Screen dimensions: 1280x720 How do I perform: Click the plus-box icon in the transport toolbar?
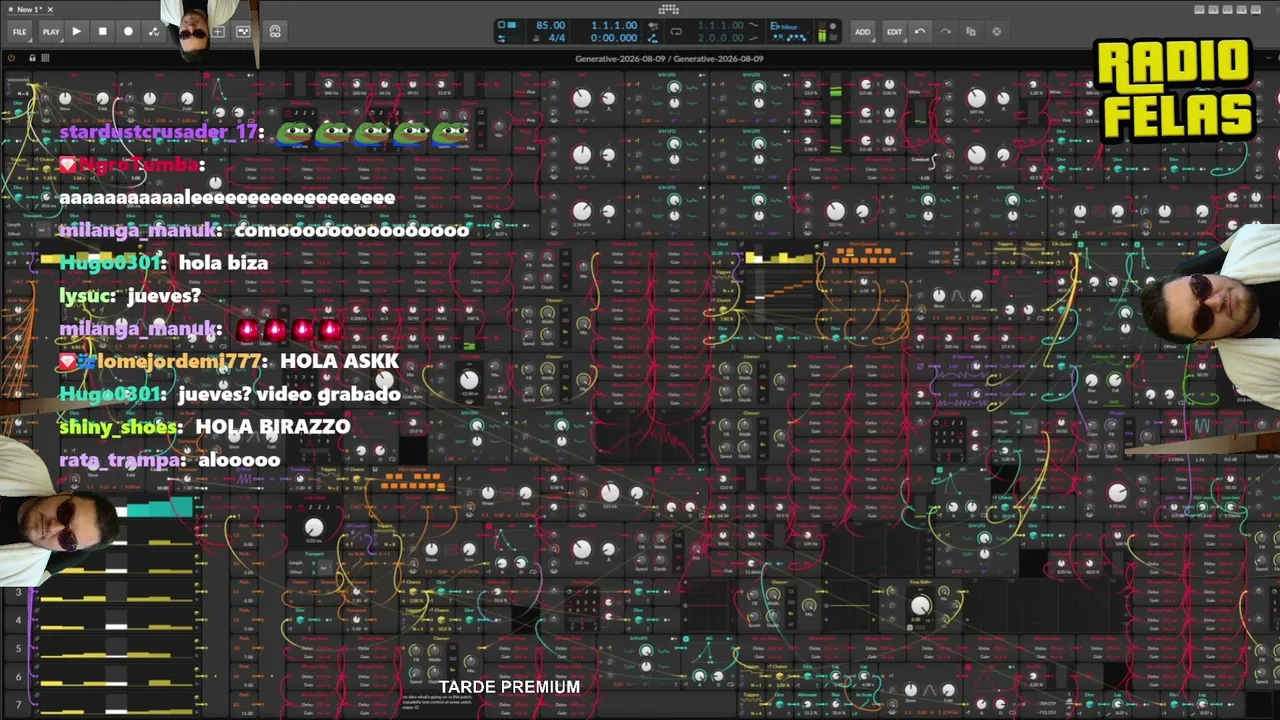coord(218,31)
